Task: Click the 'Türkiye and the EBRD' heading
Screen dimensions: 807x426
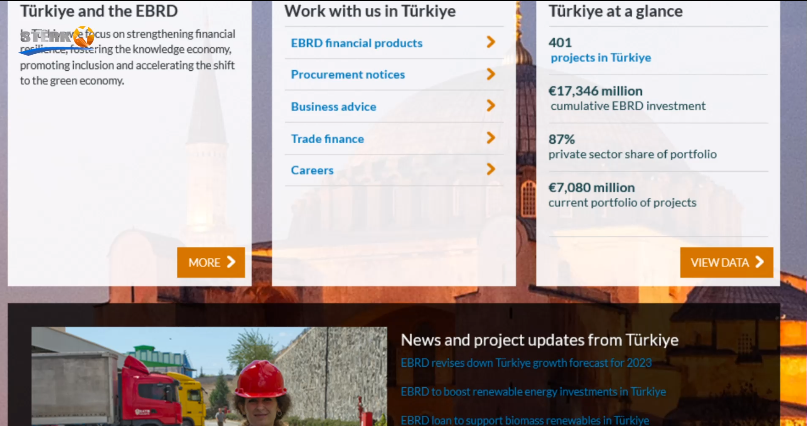Action: (99, 11)
